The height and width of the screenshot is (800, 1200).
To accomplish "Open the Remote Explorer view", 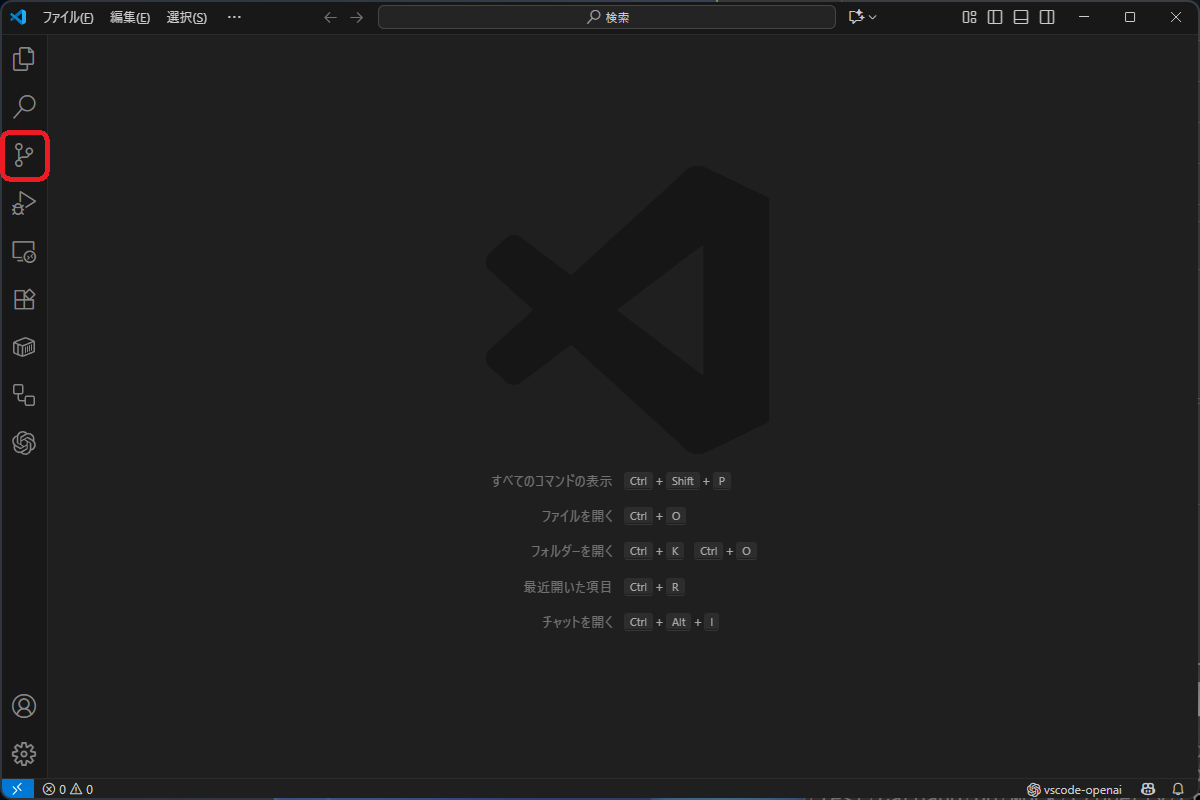I will [24, 251].
